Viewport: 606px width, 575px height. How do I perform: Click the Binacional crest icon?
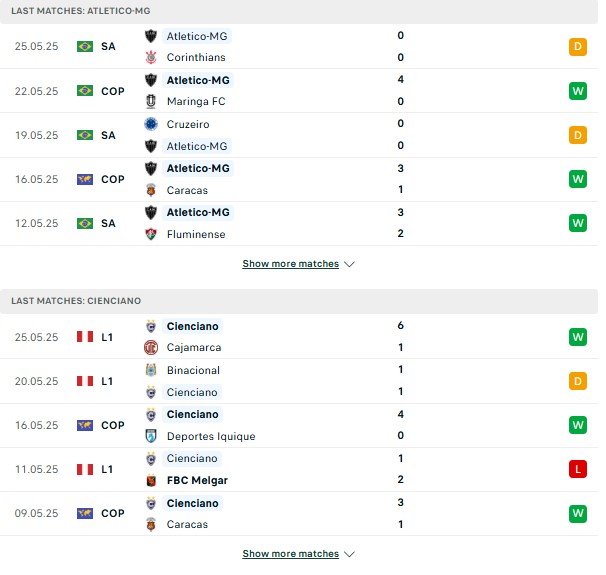click(x=151, y=370)
